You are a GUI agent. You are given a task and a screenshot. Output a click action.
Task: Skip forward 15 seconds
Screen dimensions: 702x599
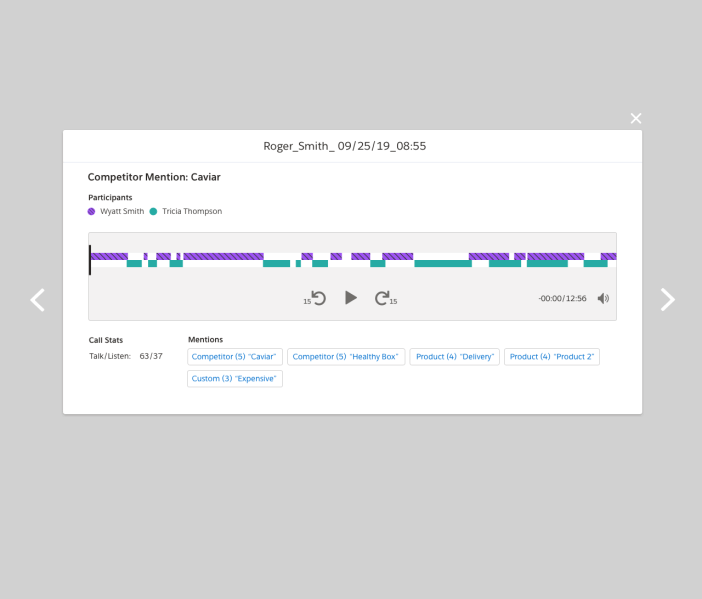[386, 298]
